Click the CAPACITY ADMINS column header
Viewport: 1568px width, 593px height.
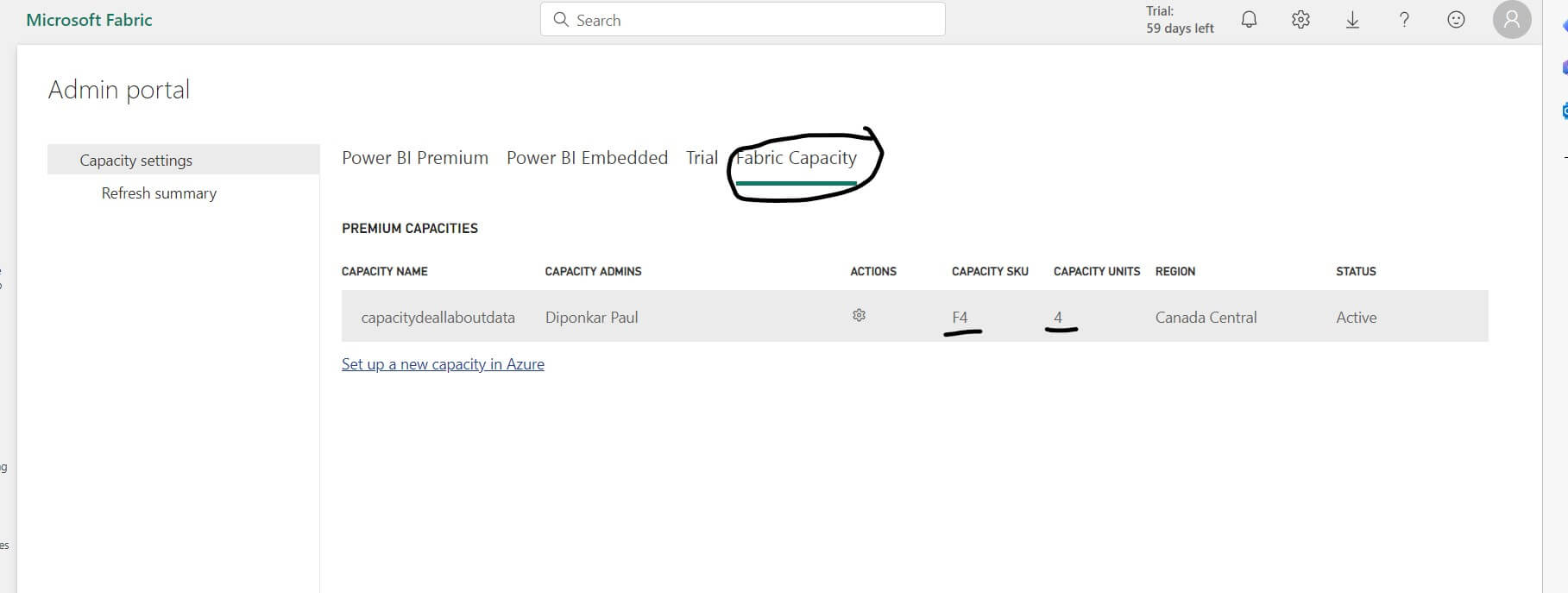click(593, 271)
